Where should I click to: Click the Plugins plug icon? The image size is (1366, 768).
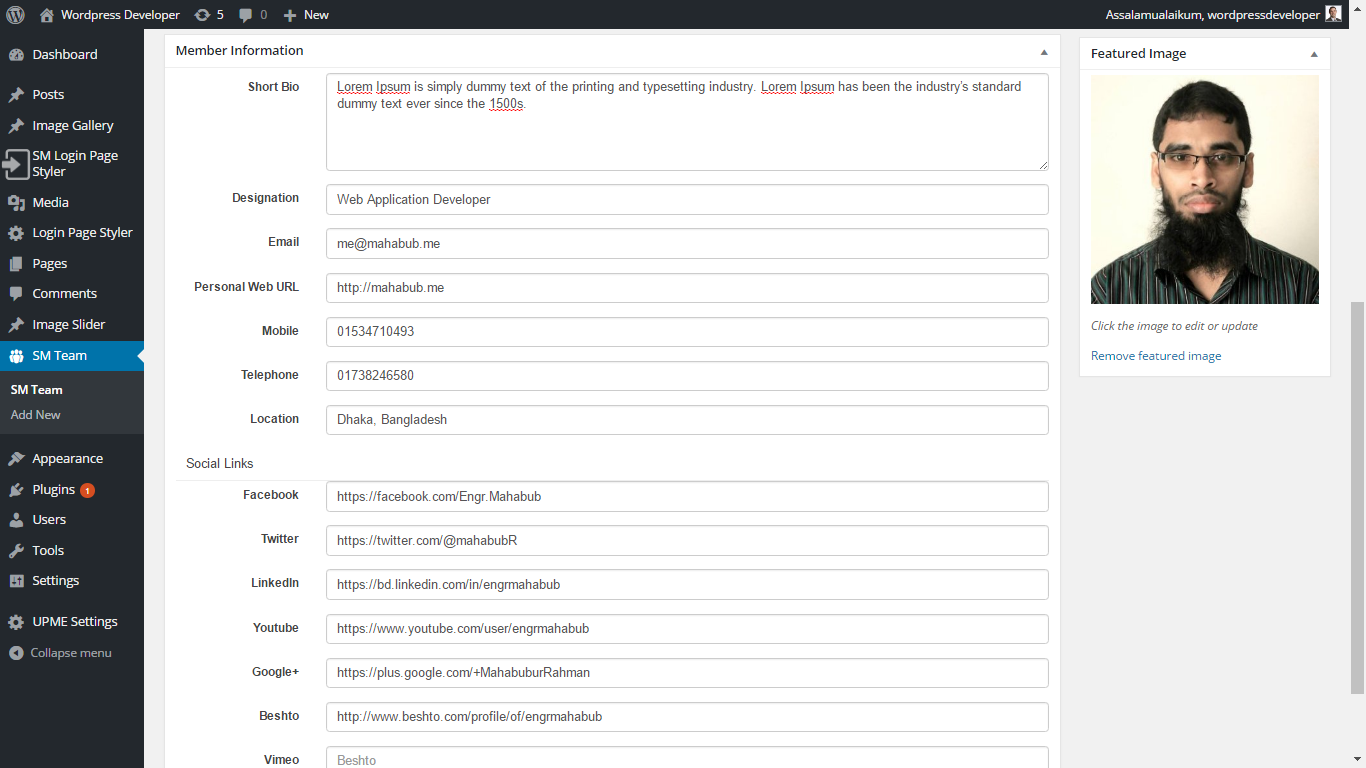coord(16,490)
